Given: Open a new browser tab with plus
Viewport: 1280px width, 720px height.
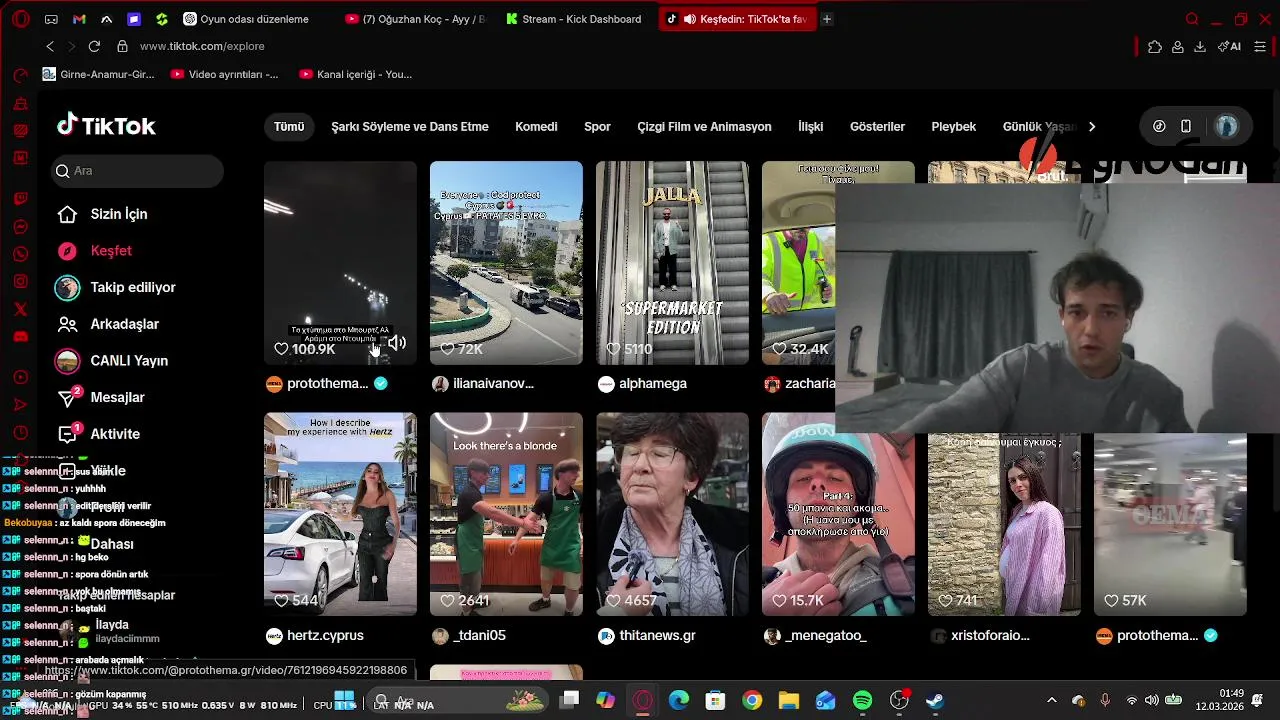Looking at the screenshot, I should click(826, 19).
